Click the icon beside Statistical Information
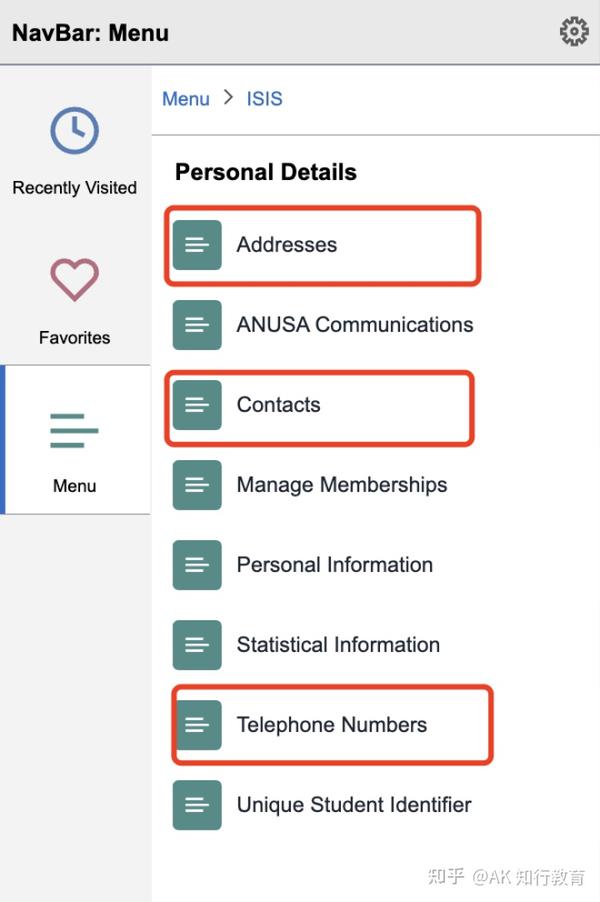 pos(197,644)
